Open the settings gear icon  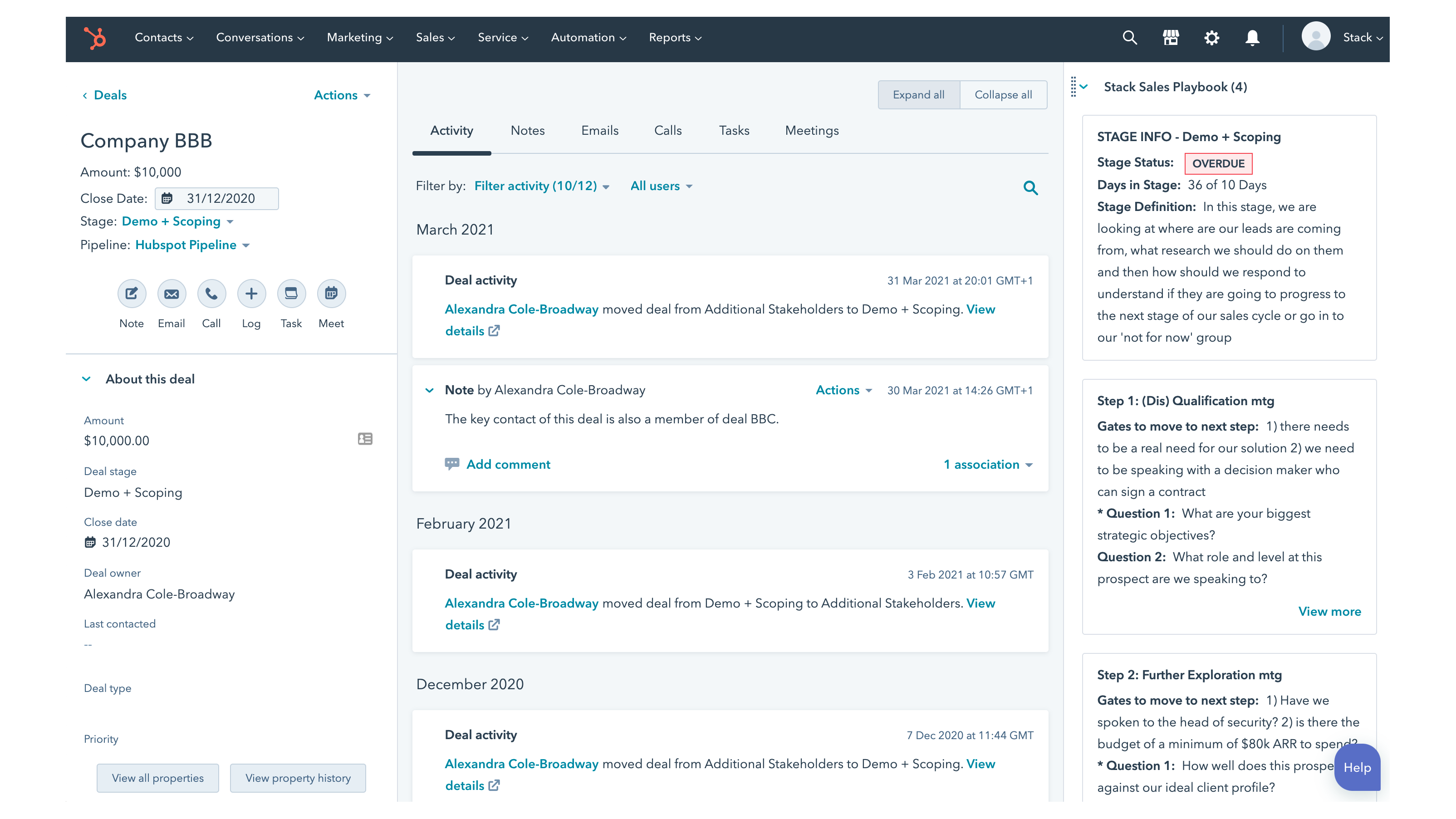pos(1211,37)
